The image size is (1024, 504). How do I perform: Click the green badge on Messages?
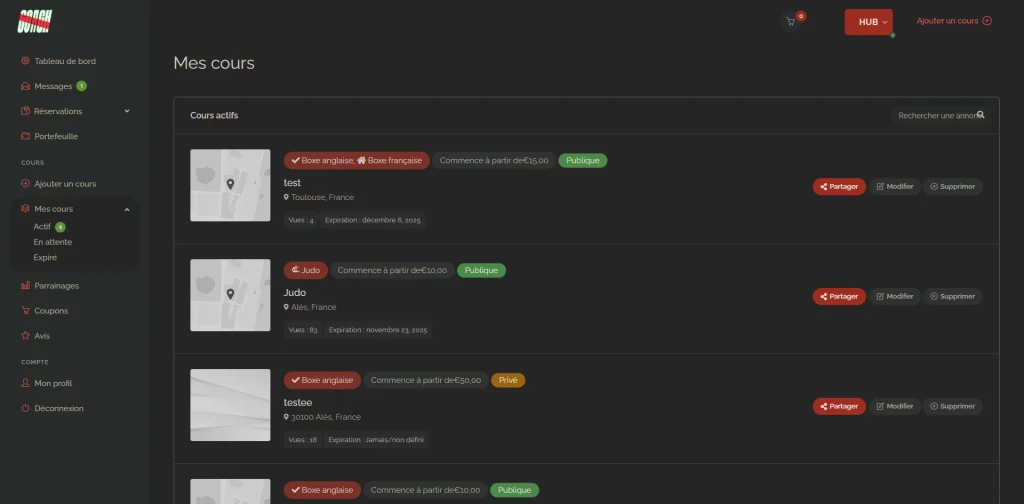tap(81, 86)
